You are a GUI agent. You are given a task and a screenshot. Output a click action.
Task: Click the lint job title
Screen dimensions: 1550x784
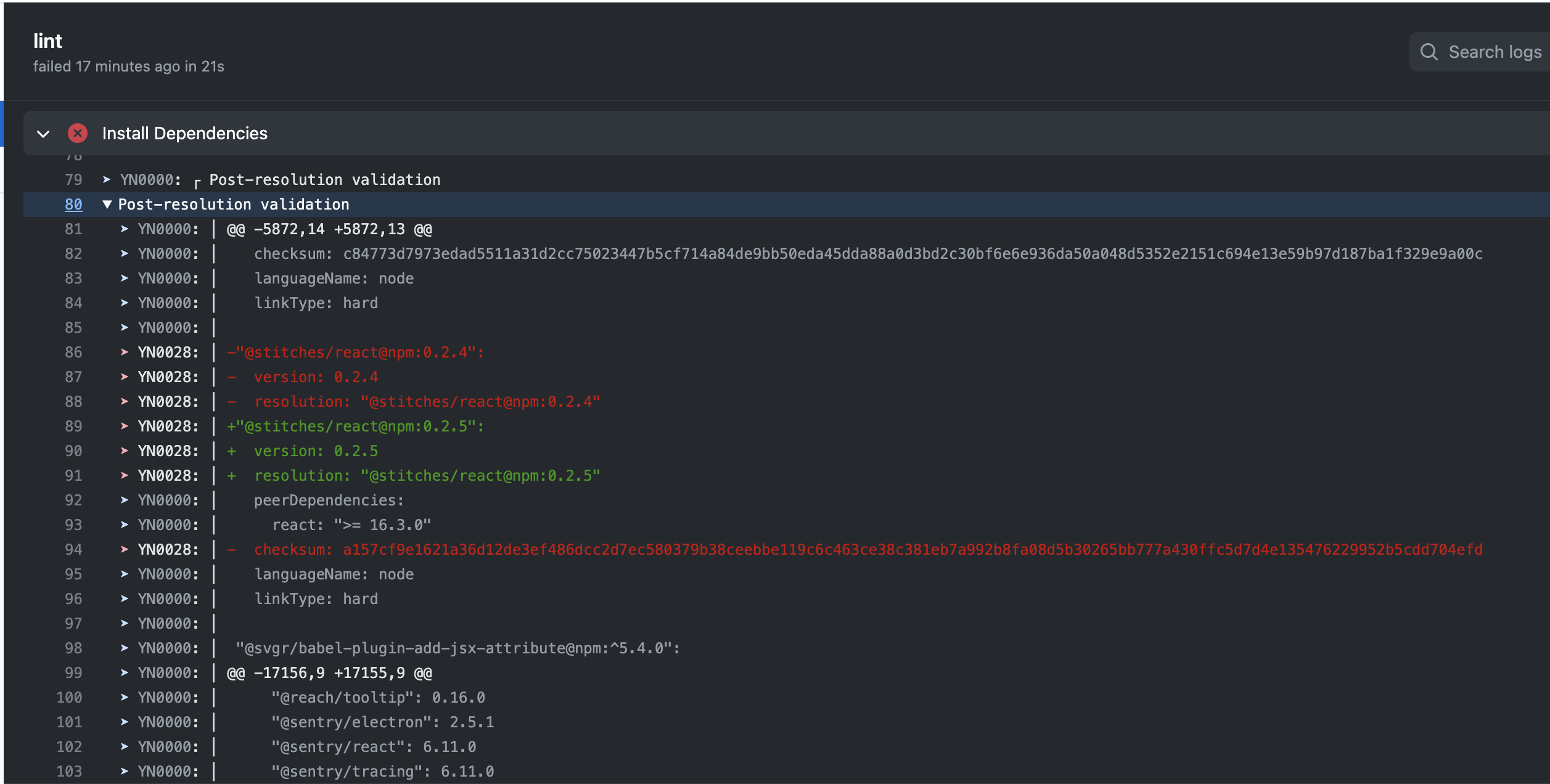coord(47,41)
